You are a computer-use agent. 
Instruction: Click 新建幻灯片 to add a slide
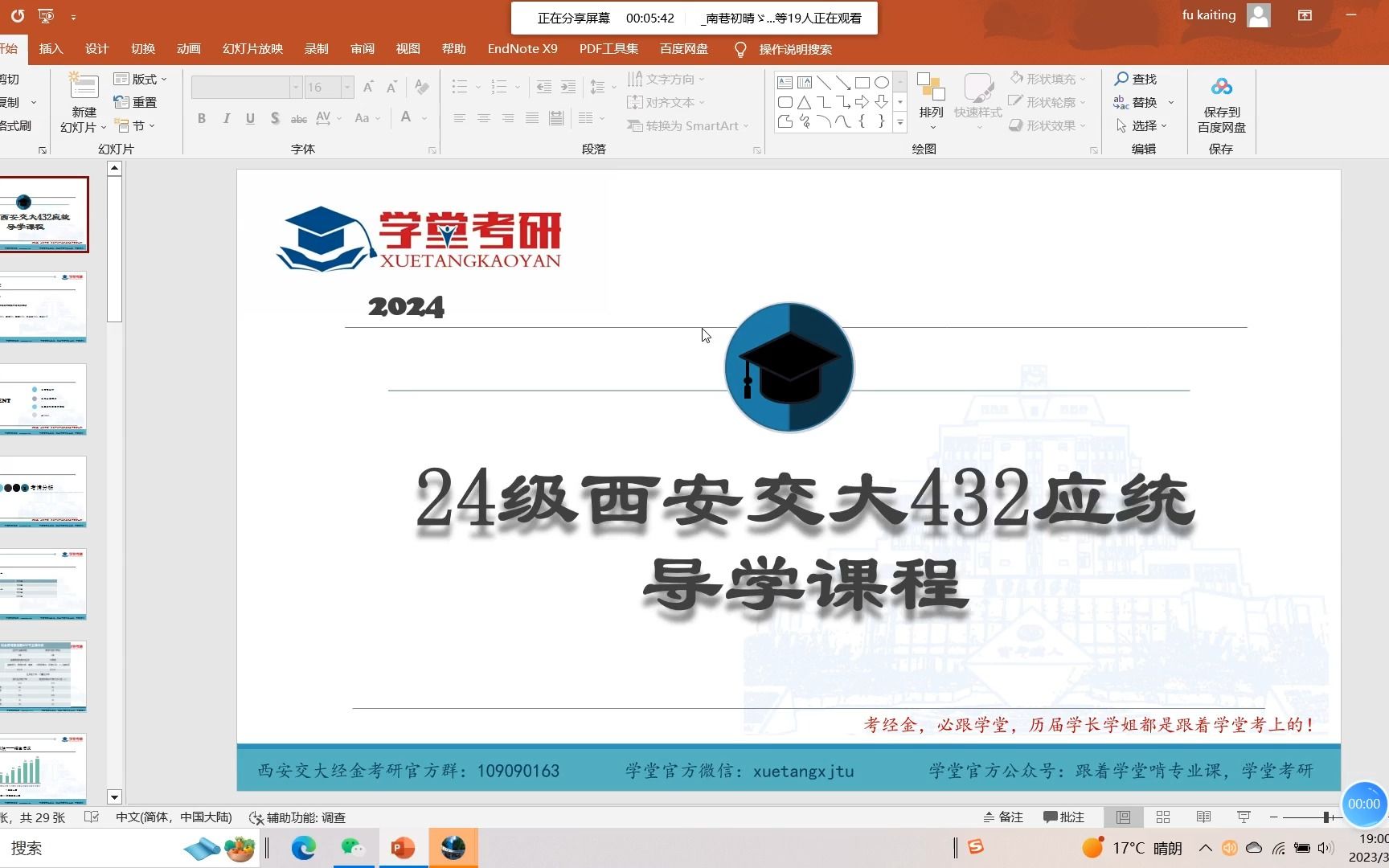tap(81, 102)
